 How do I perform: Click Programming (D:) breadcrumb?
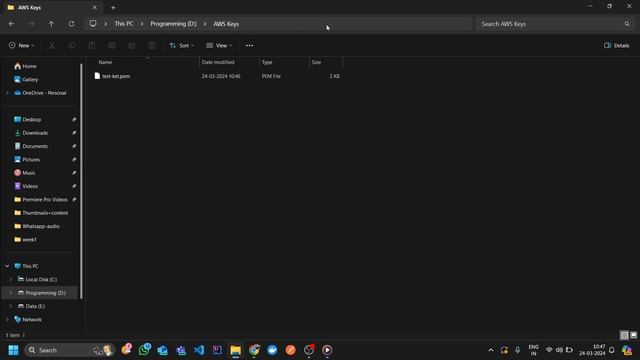coord(173,24)
